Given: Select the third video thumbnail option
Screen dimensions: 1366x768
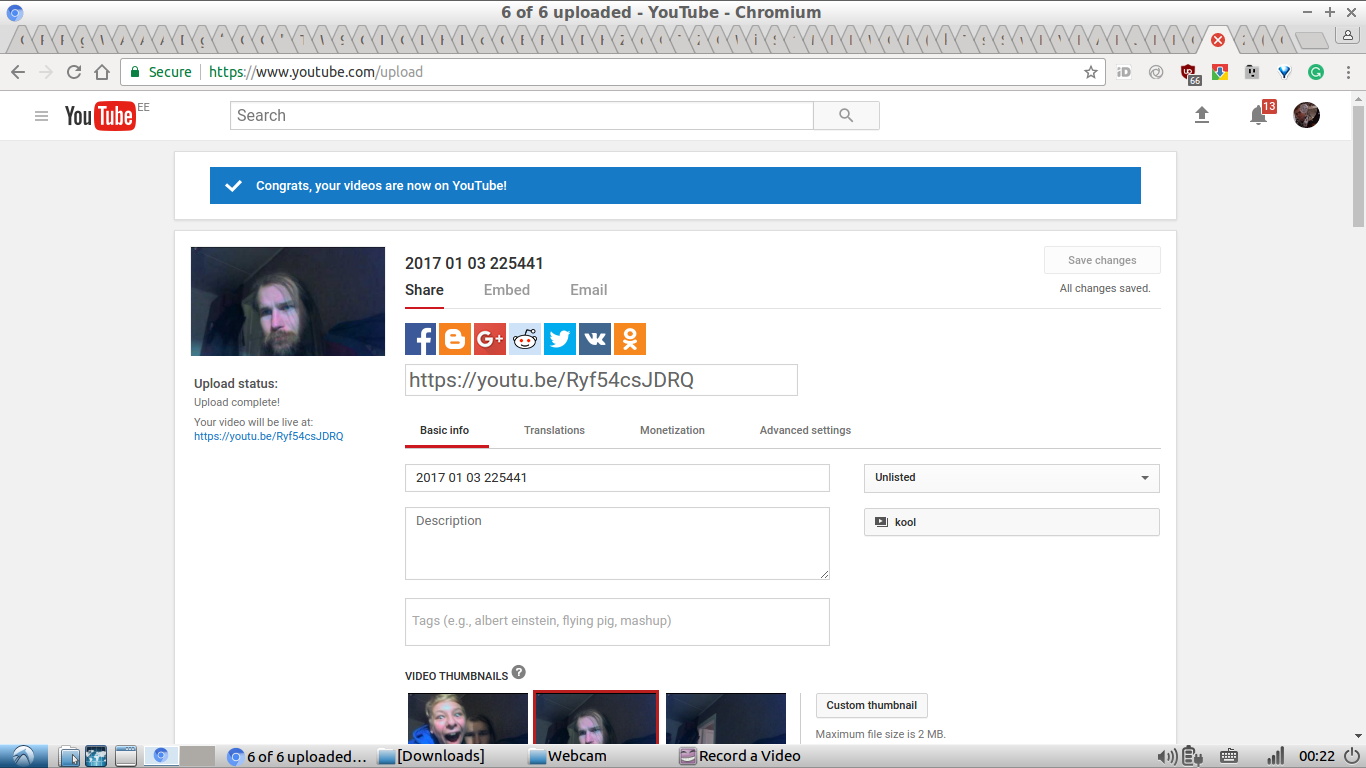Looking at the screenshot, I should (726, 719).
